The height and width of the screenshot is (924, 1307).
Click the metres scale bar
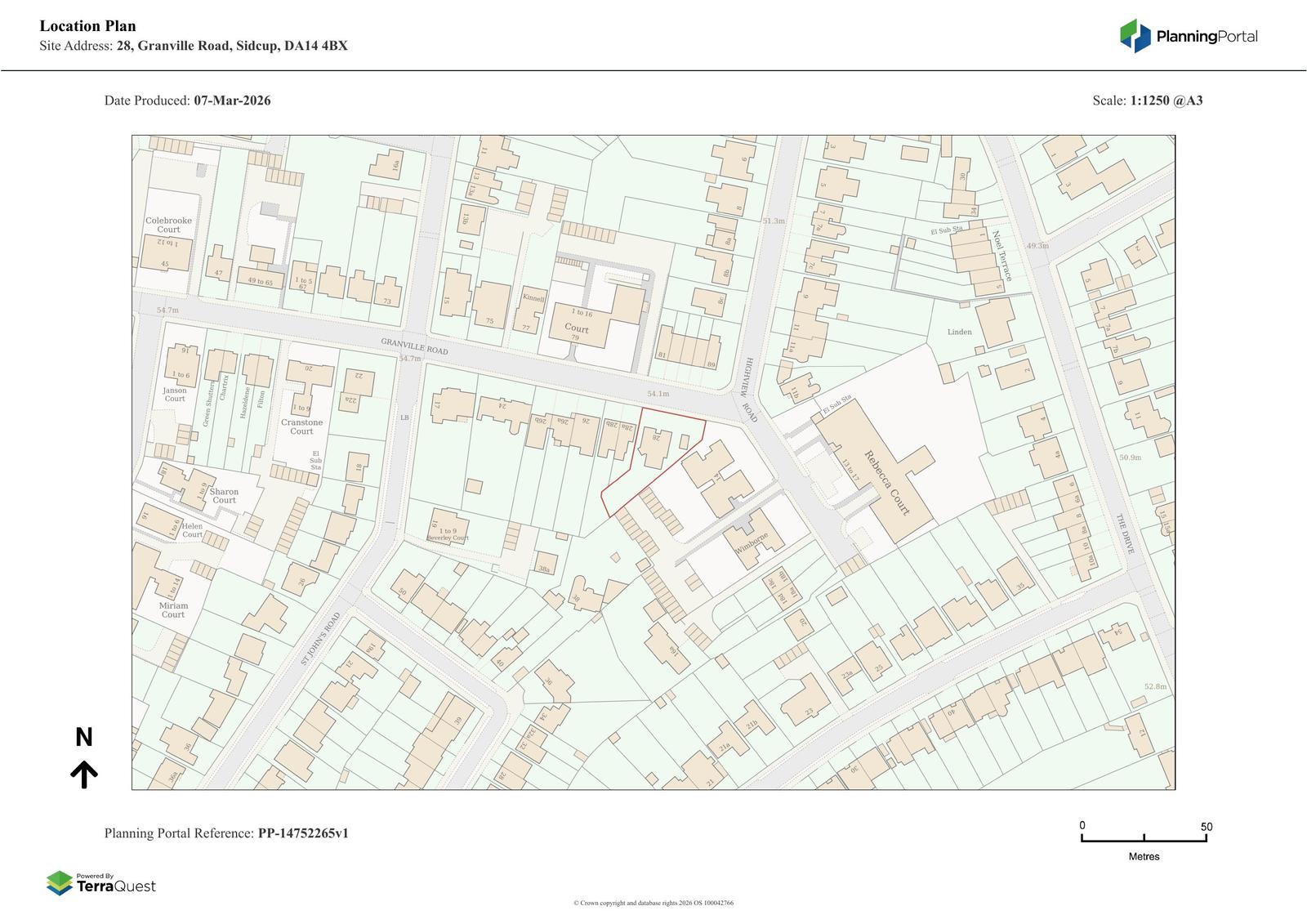tap(1144, 838)
